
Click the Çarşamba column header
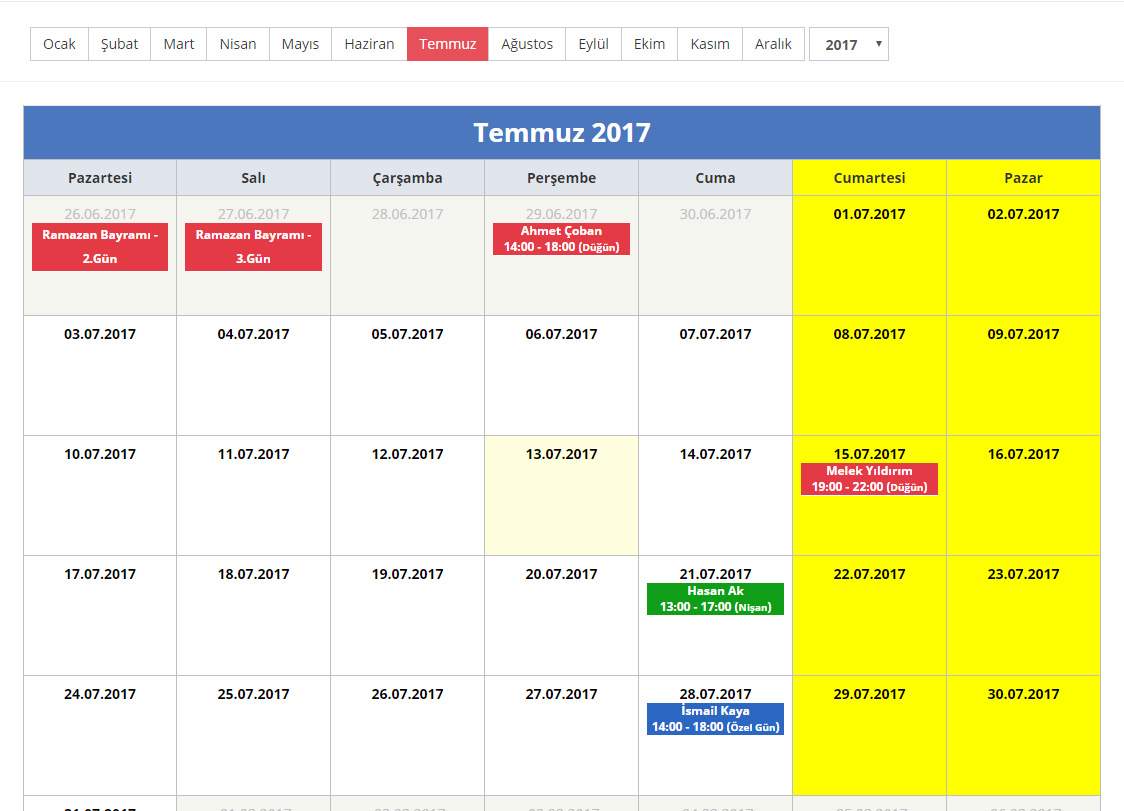[x=407, y=178]
